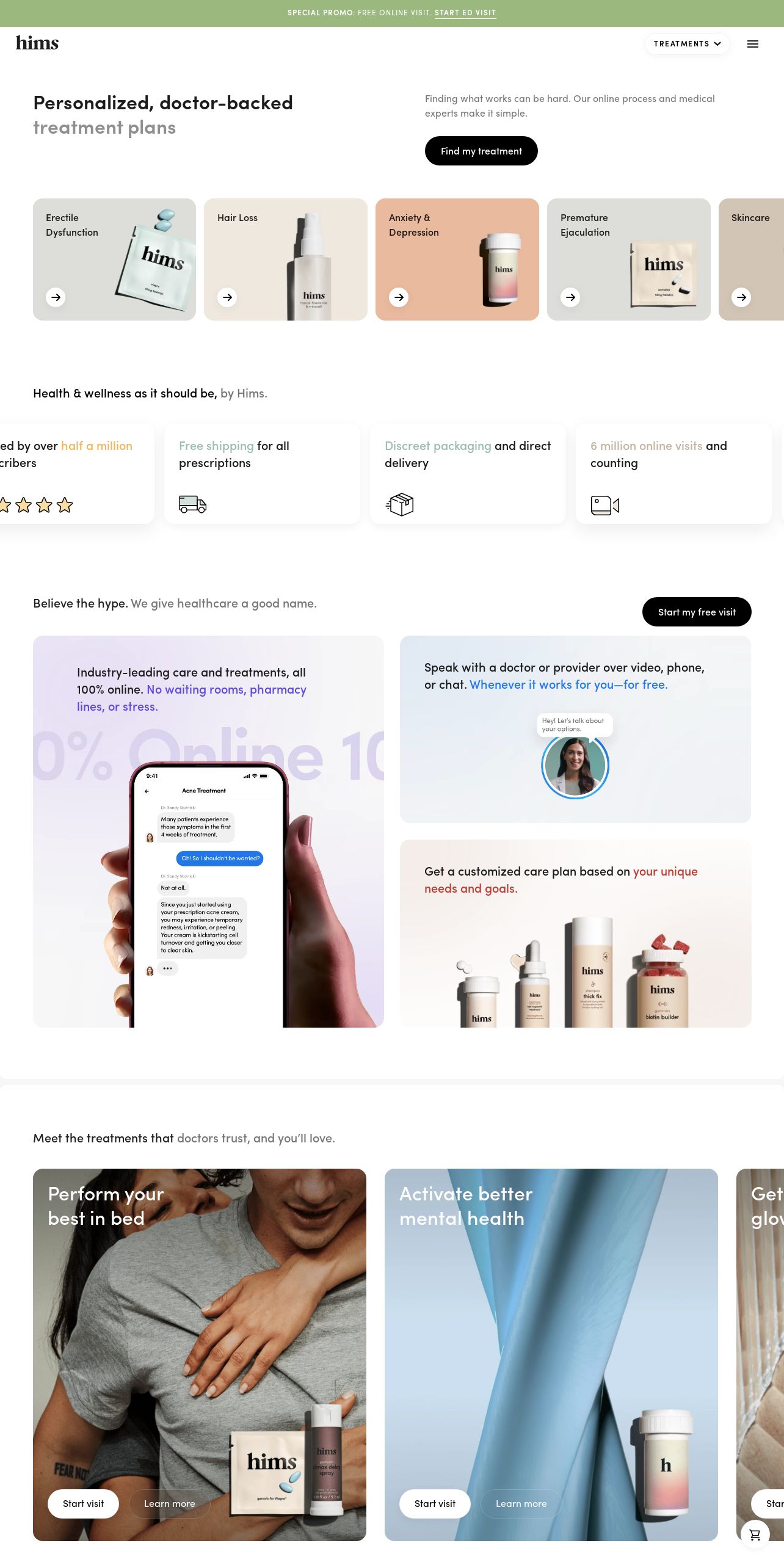Open the hamburger menu icon
784x1568 pixels.
click(753, 44)
